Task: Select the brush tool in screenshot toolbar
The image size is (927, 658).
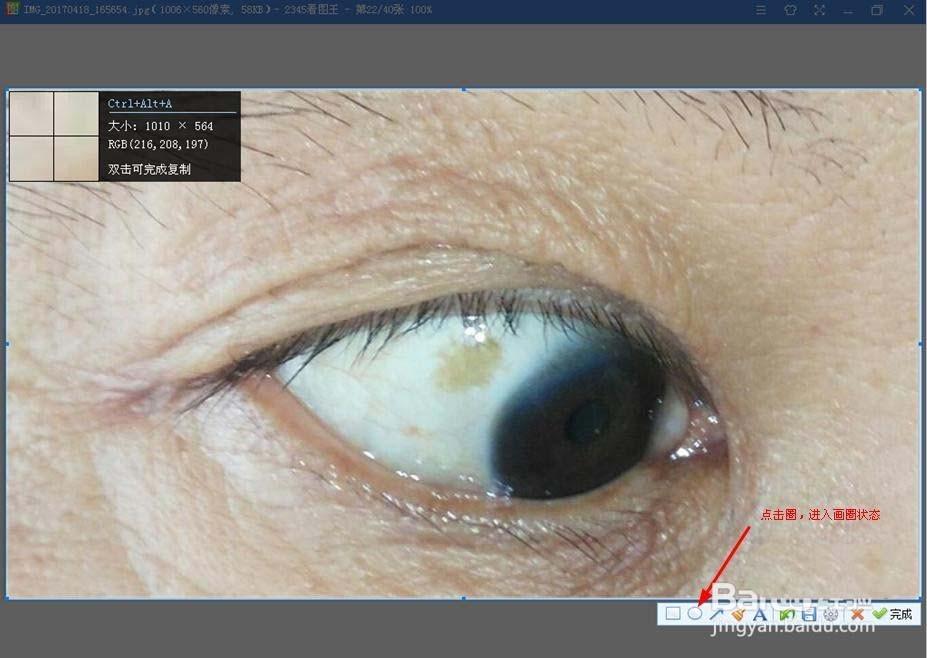Action: [x=738, y=614]
